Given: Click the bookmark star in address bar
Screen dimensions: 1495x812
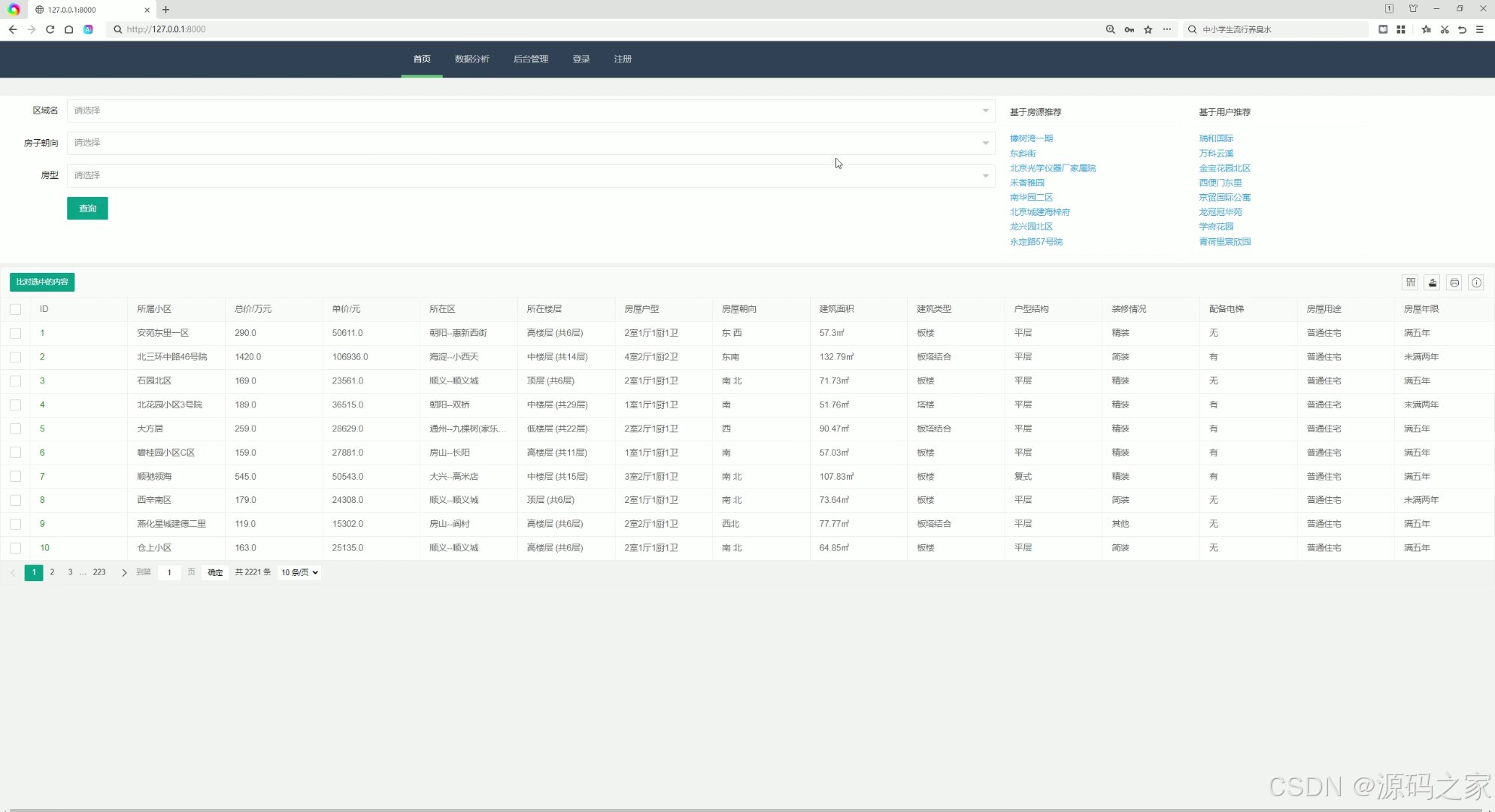Looking at the screenshot, I should coord(1148,29).
